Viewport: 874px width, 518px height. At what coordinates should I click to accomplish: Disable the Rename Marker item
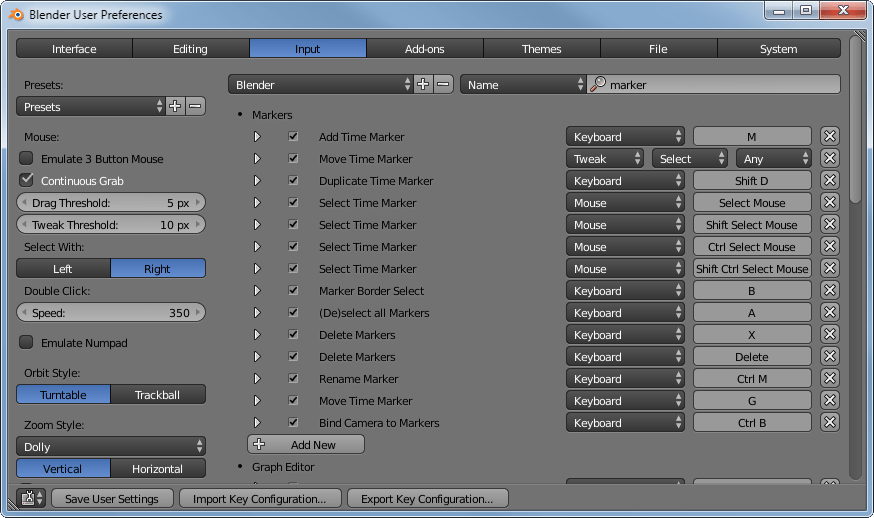(x=293, y=379)
